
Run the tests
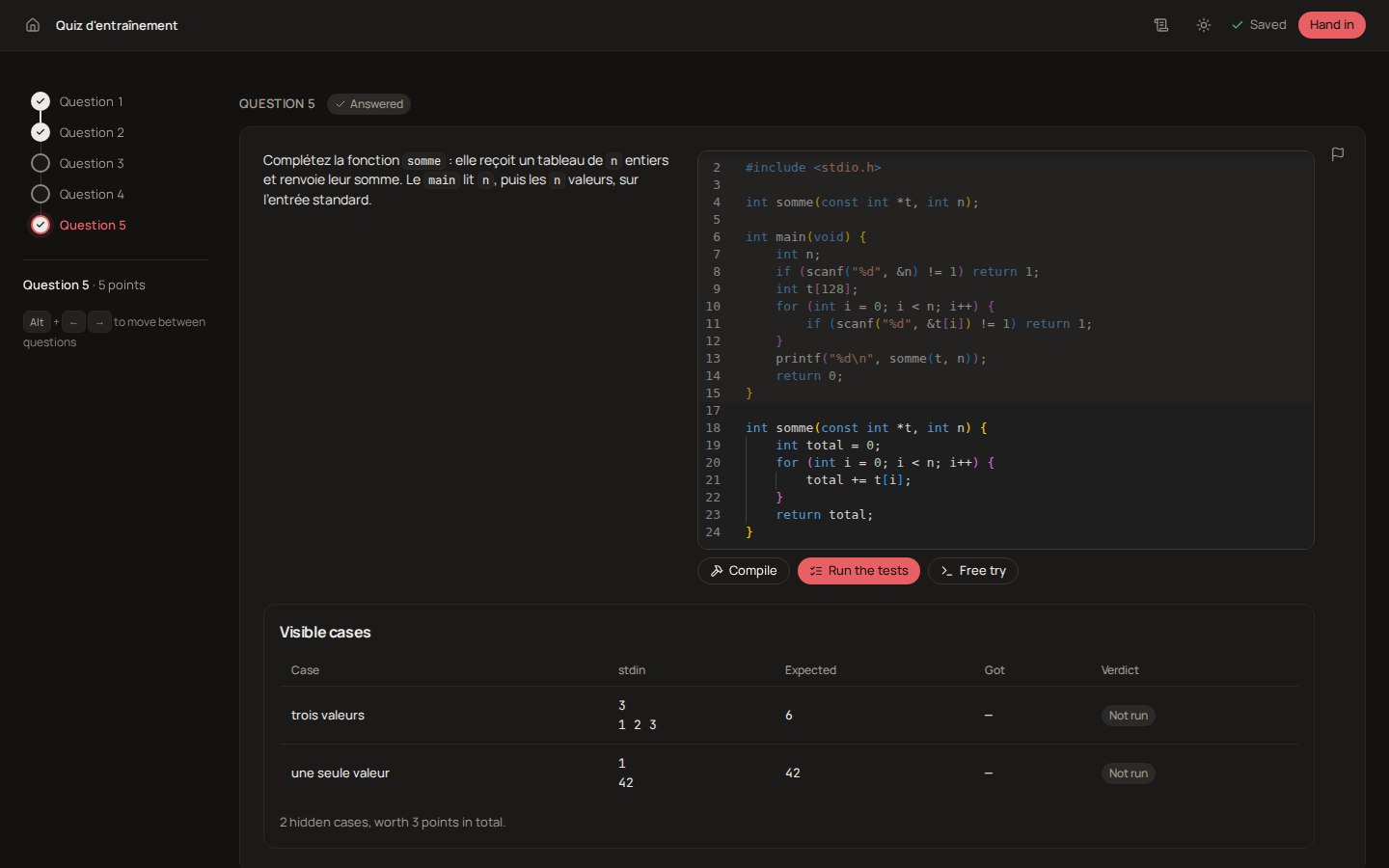858,571
